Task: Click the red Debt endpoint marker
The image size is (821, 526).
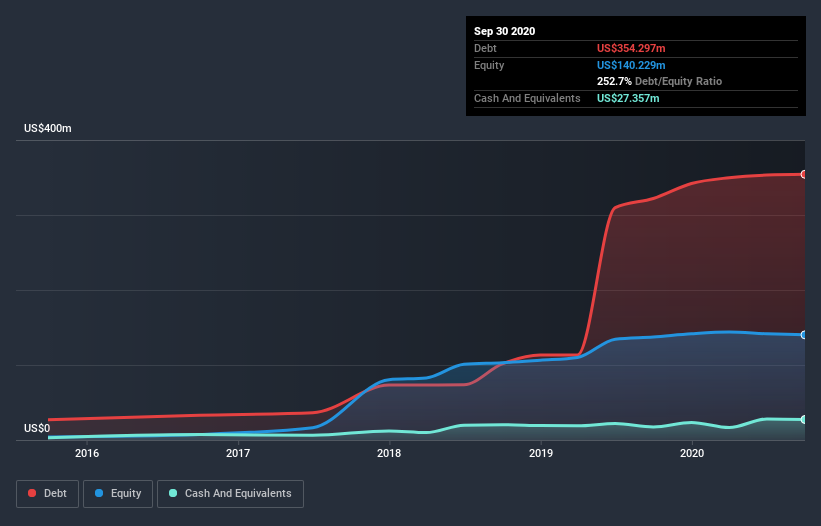Action: tap(804, 174)
